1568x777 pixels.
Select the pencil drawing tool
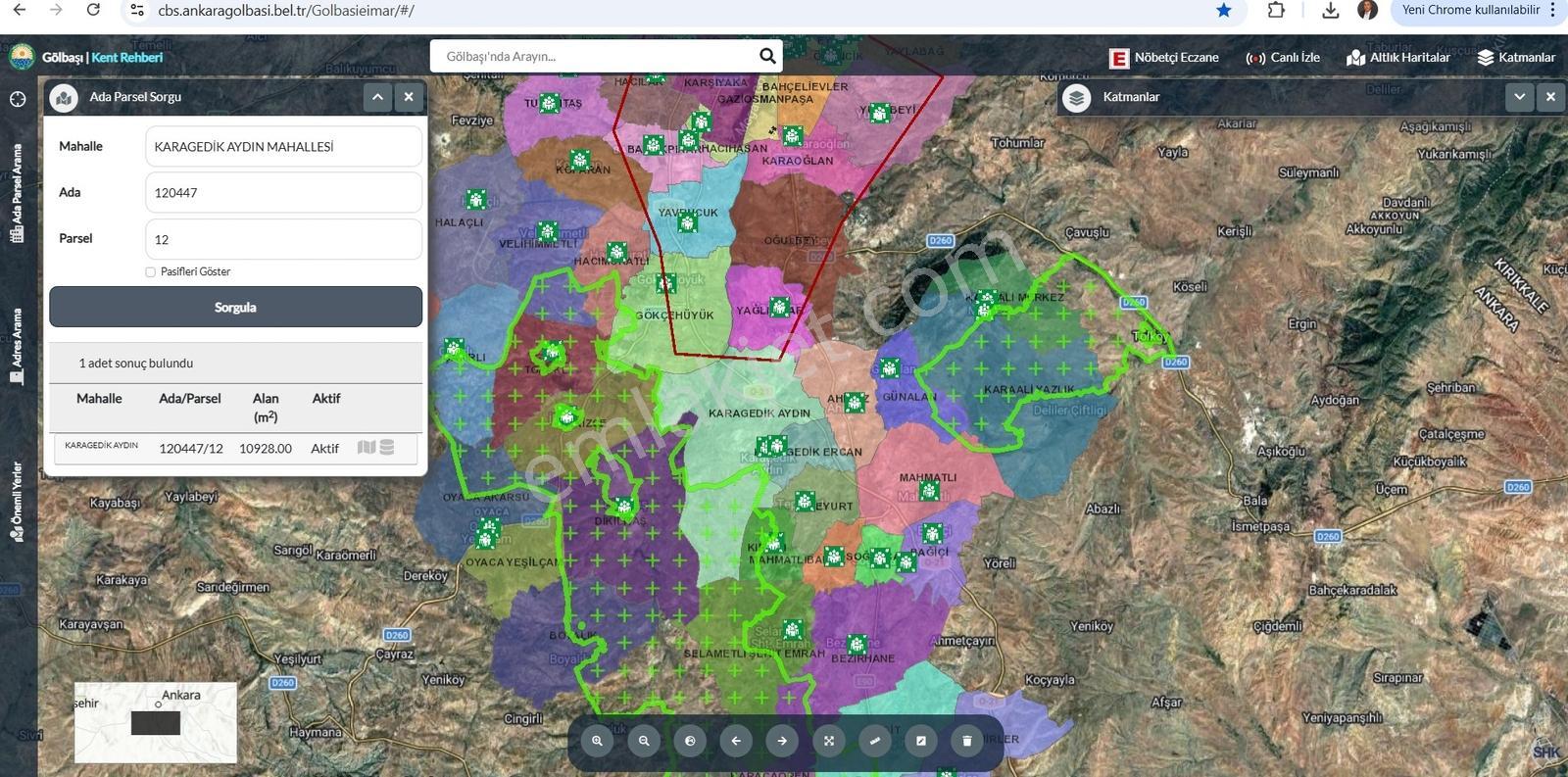(921, 741)
